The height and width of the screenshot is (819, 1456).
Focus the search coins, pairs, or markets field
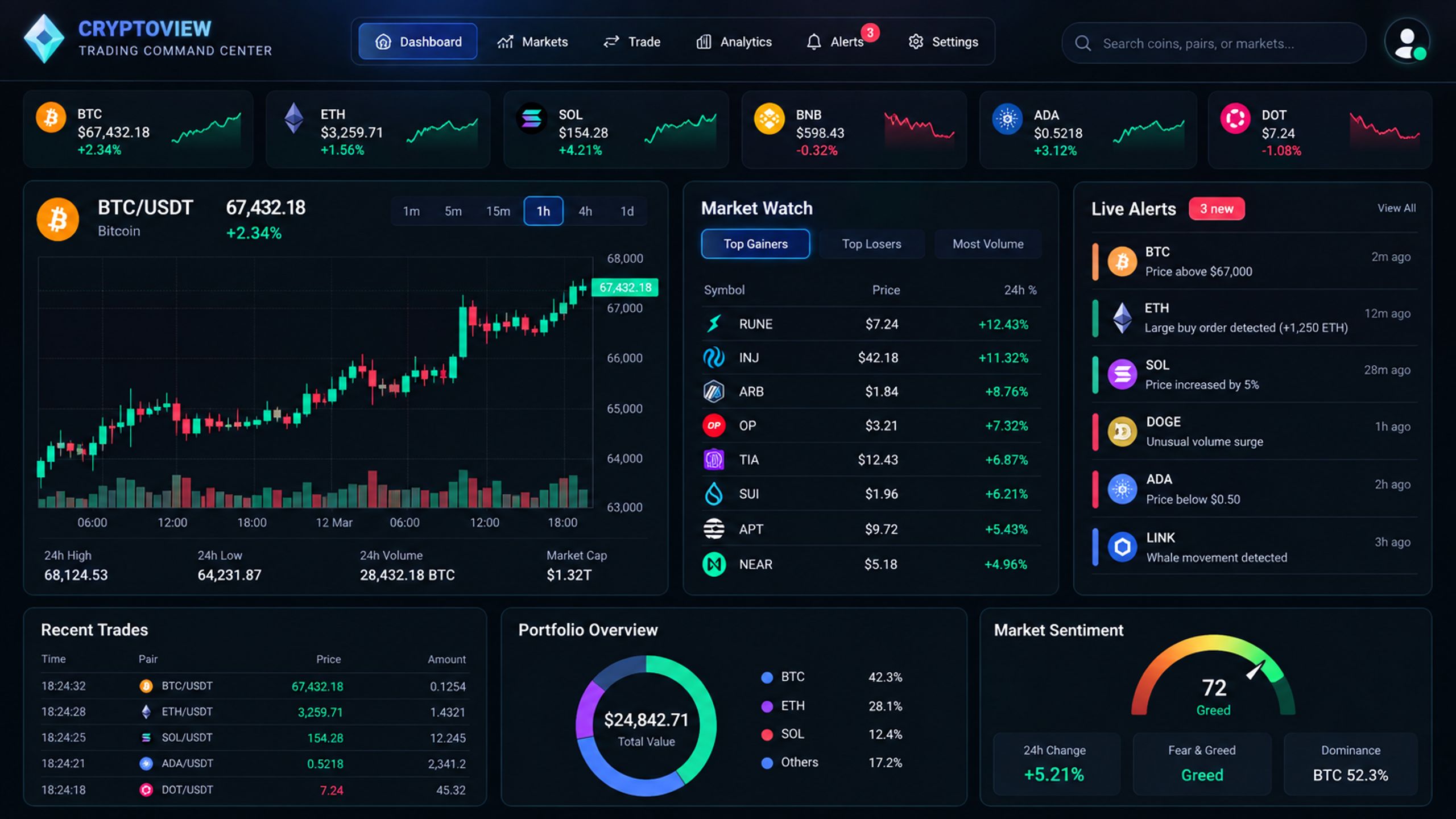(x=1214, y=43)
